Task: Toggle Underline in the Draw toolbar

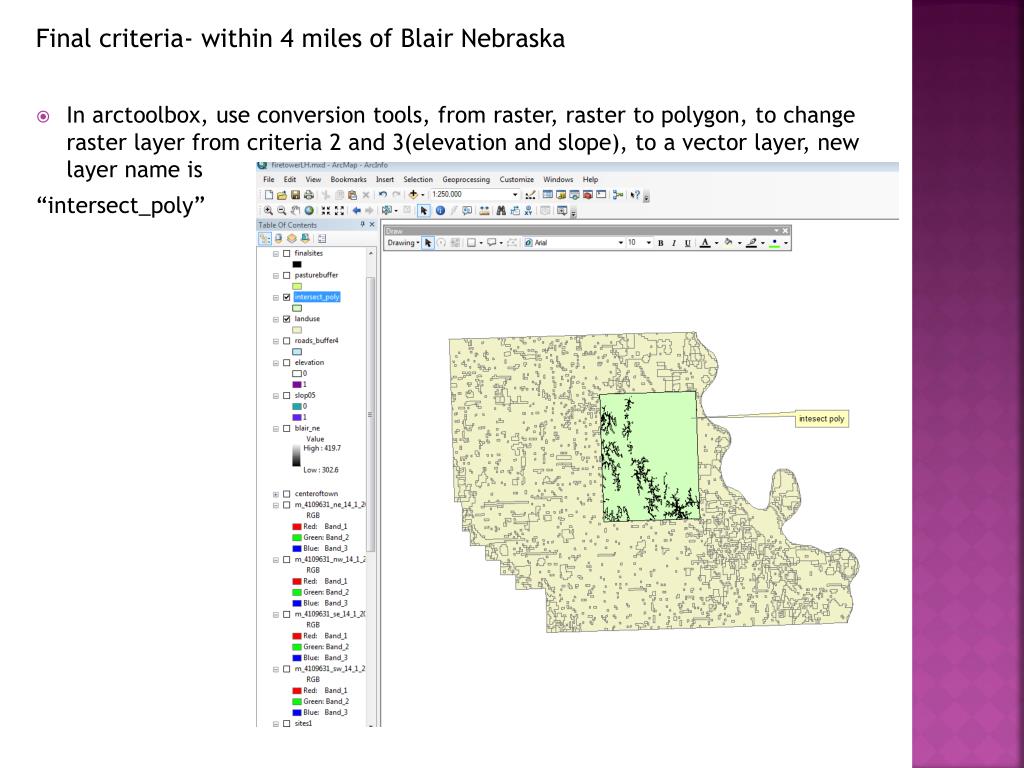Action: click(x=687, y=243)
